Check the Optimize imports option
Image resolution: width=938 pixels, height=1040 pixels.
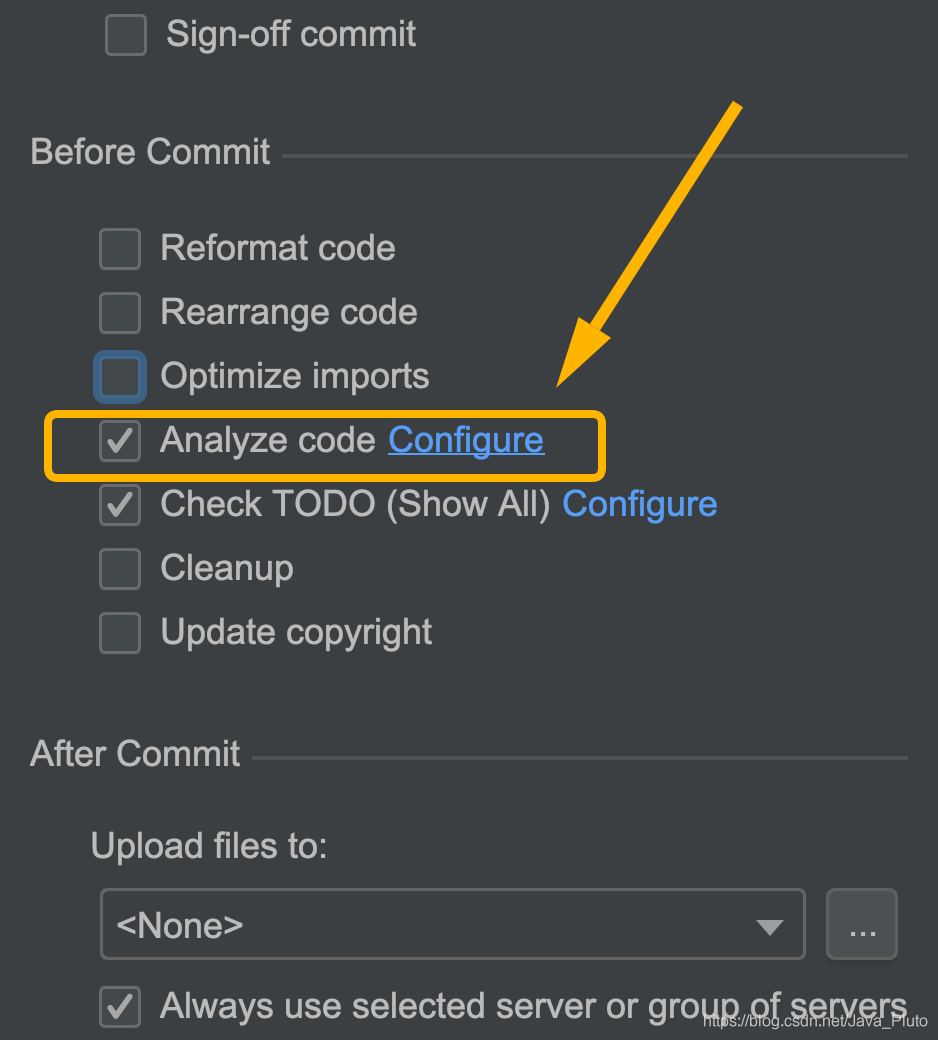(x=120, y=377)
